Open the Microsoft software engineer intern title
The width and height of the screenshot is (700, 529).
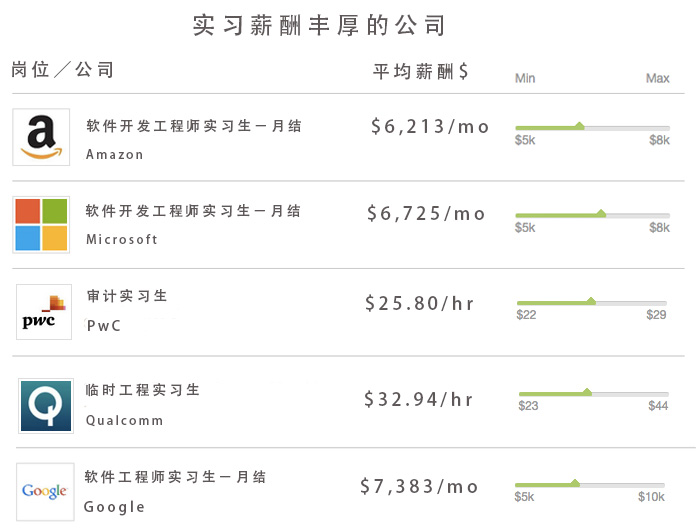click(x=193, y=211)
